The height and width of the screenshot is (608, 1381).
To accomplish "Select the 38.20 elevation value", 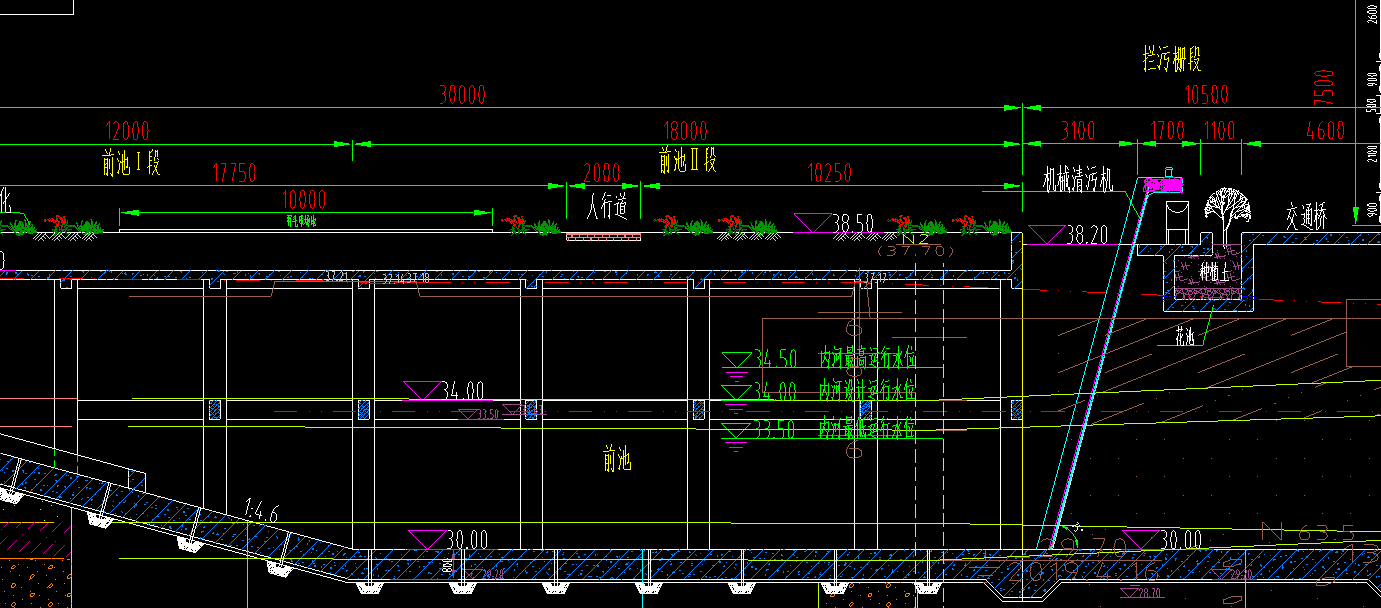I will [1088, 235].
